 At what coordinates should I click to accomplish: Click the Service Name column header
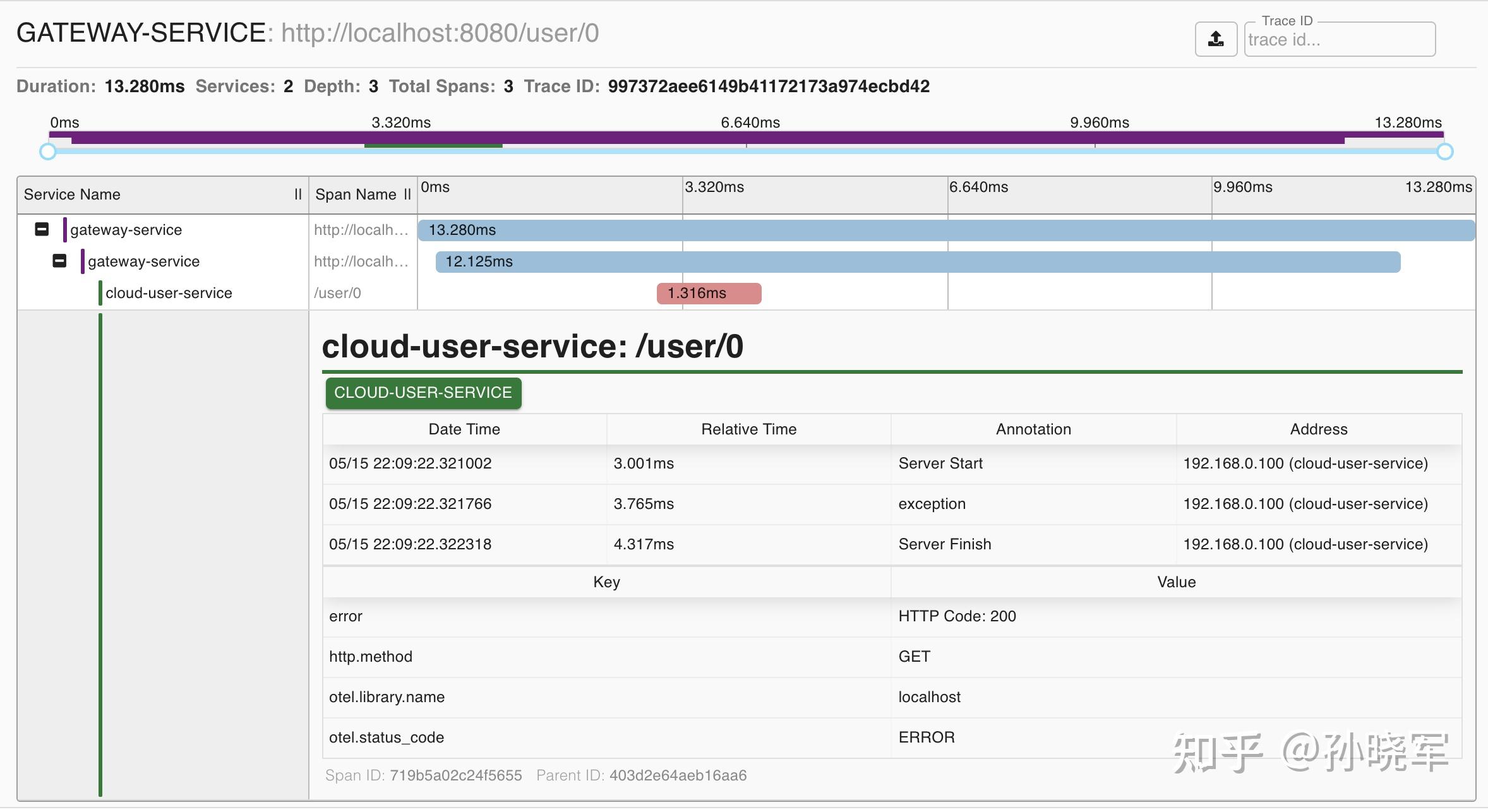(x=72, y=194)
